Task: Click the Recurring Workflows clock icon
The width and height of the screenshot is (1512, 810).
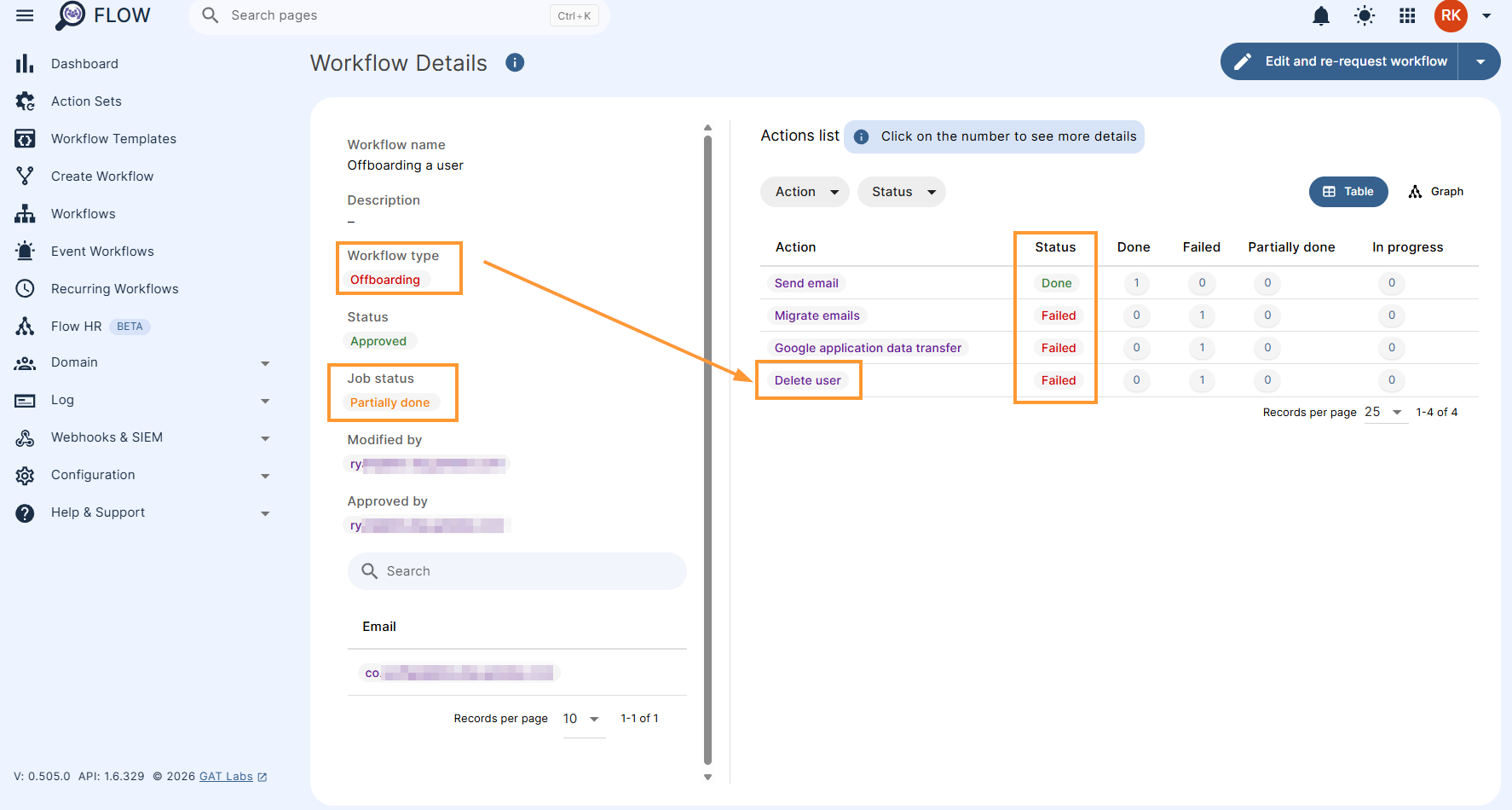Action: (x=25, y=289)
